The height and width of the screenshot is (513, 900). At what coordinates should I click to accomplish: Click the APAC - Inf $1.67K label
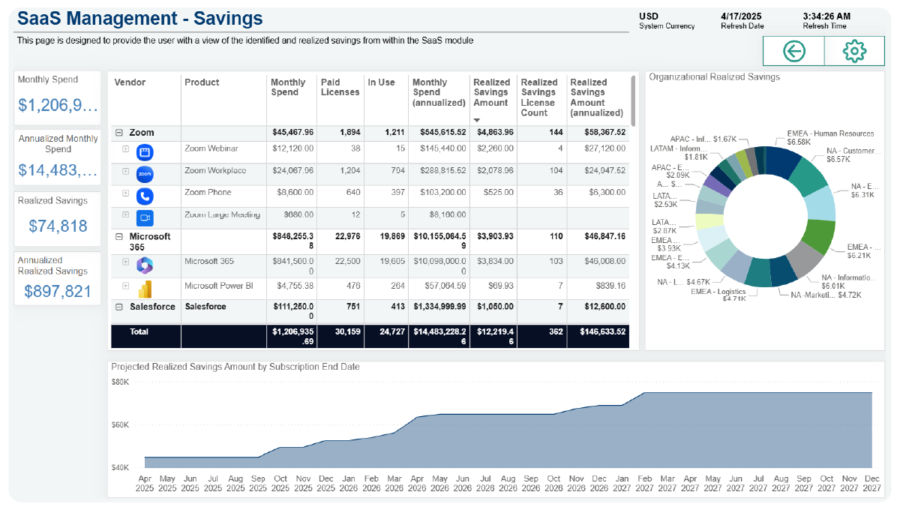tap(703, 139)
